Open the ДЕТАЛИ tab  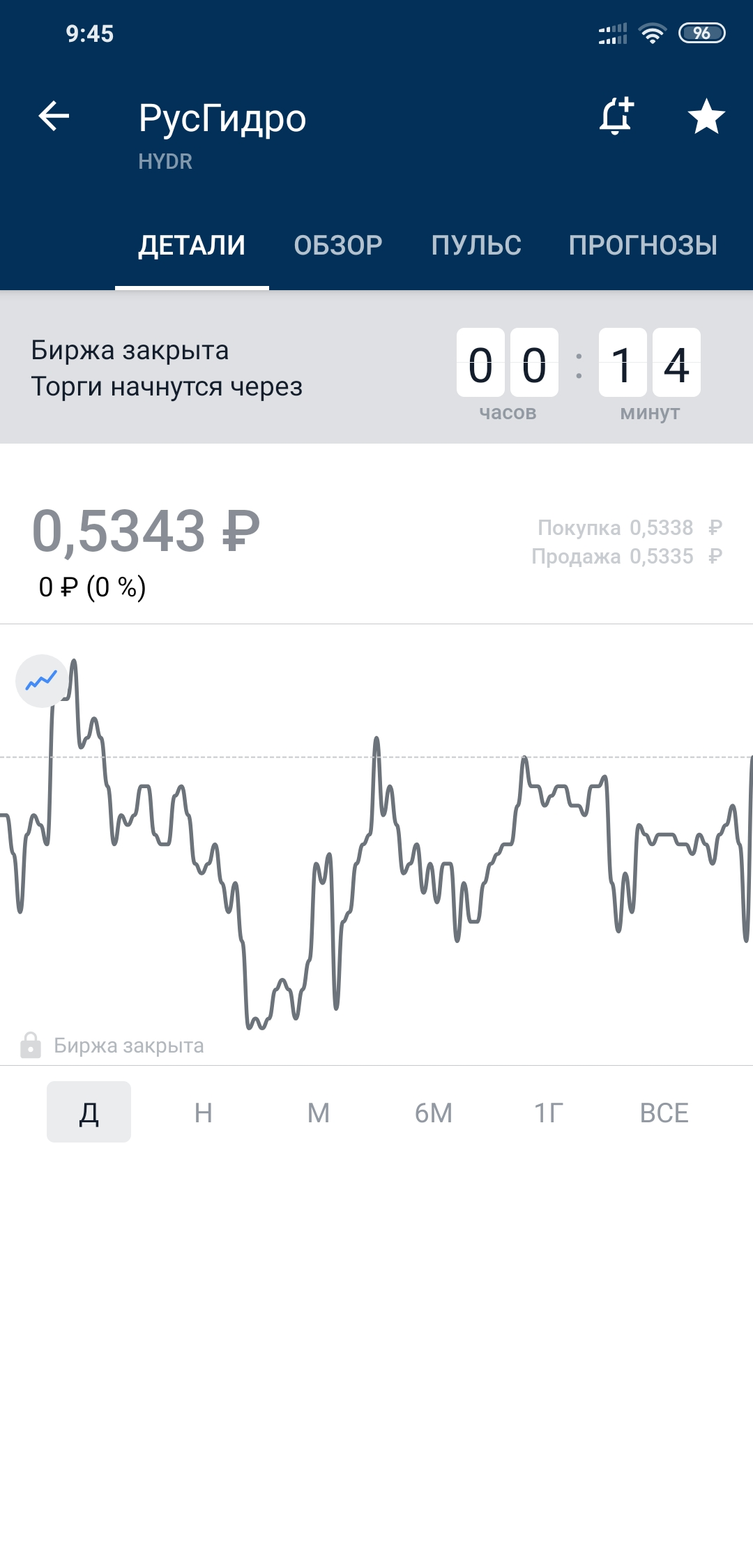tap(192, 246)
